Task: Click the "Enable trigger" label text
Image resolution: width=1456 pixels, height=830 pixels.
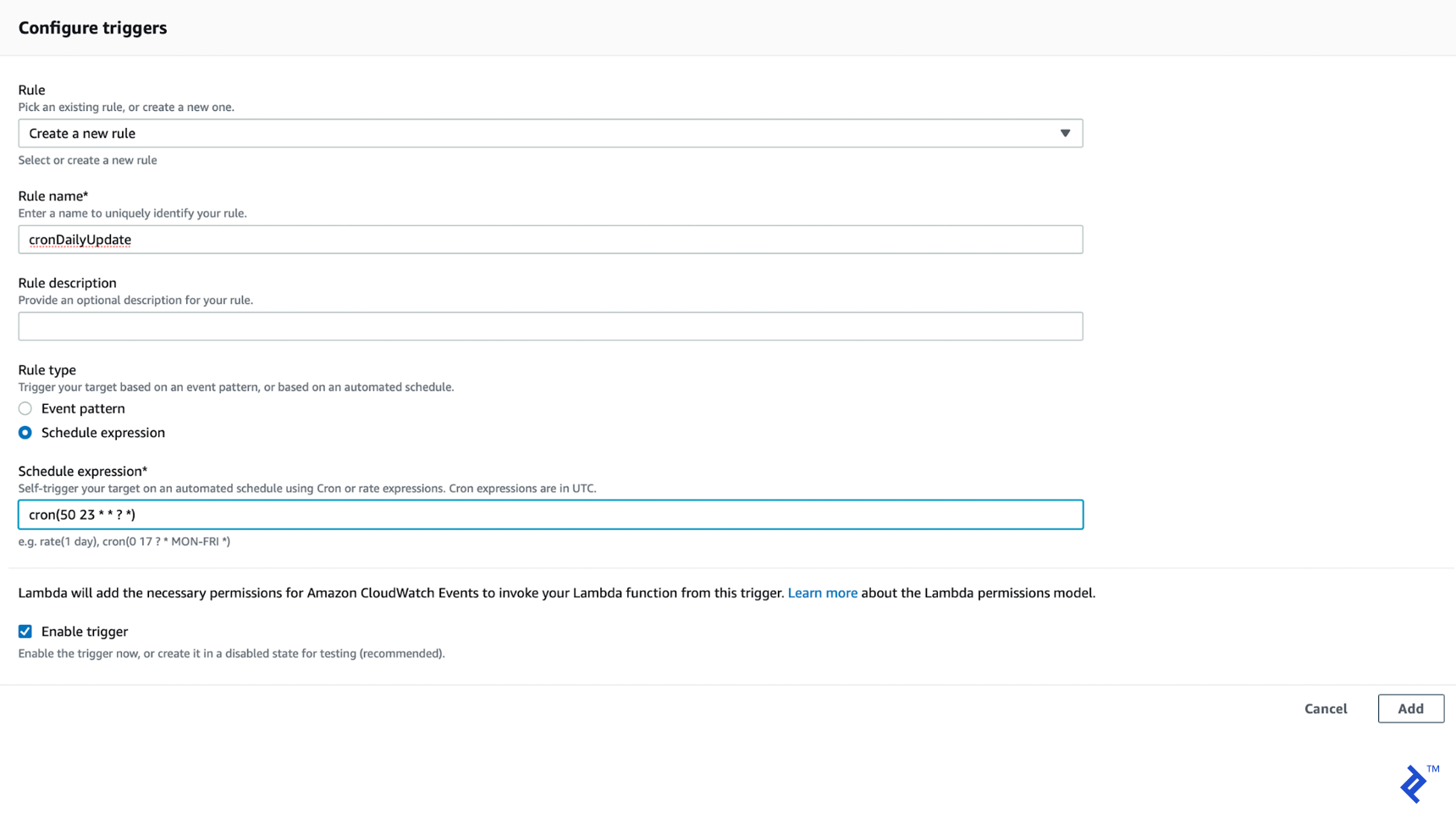Action: pyautogui.click(x=81, y=631)
